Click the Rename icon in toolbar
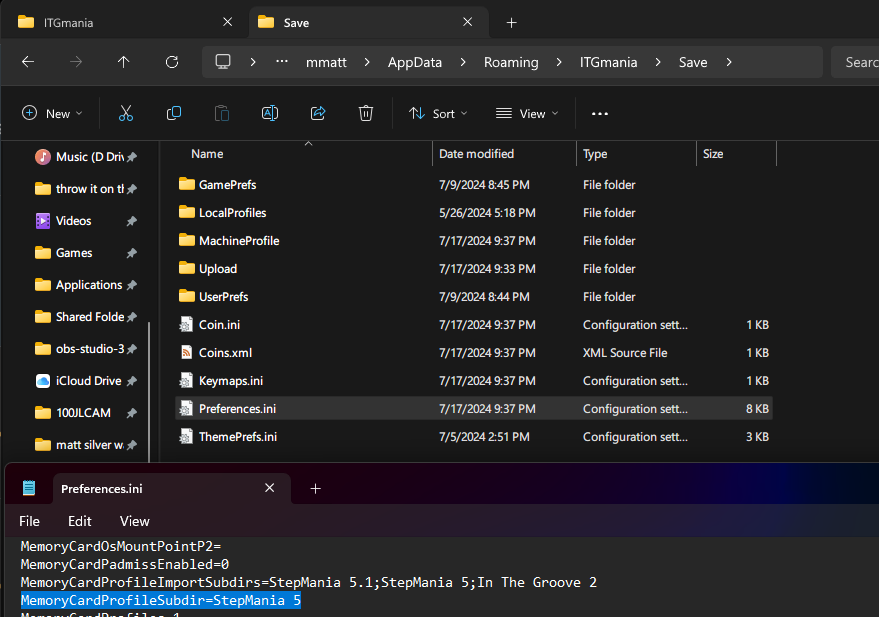 (x=269, y=114)
